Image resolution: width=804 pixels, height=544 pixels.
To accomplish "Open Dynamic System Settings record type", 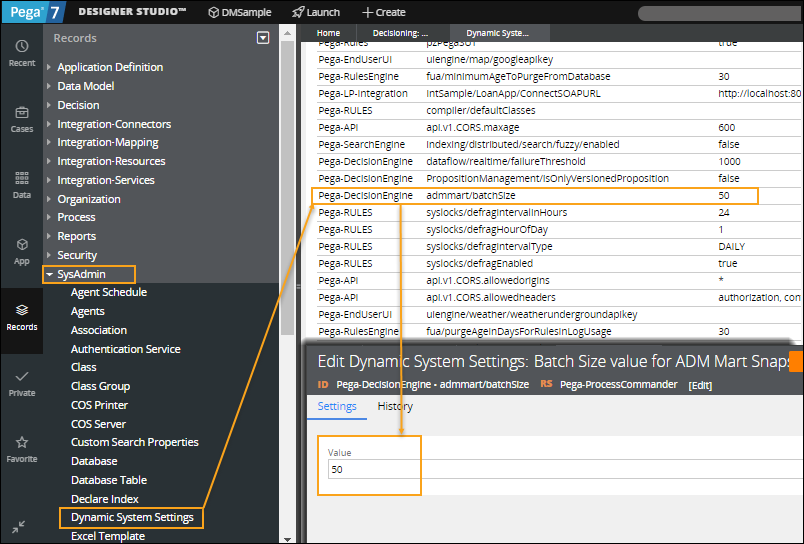I will (132, 517).
